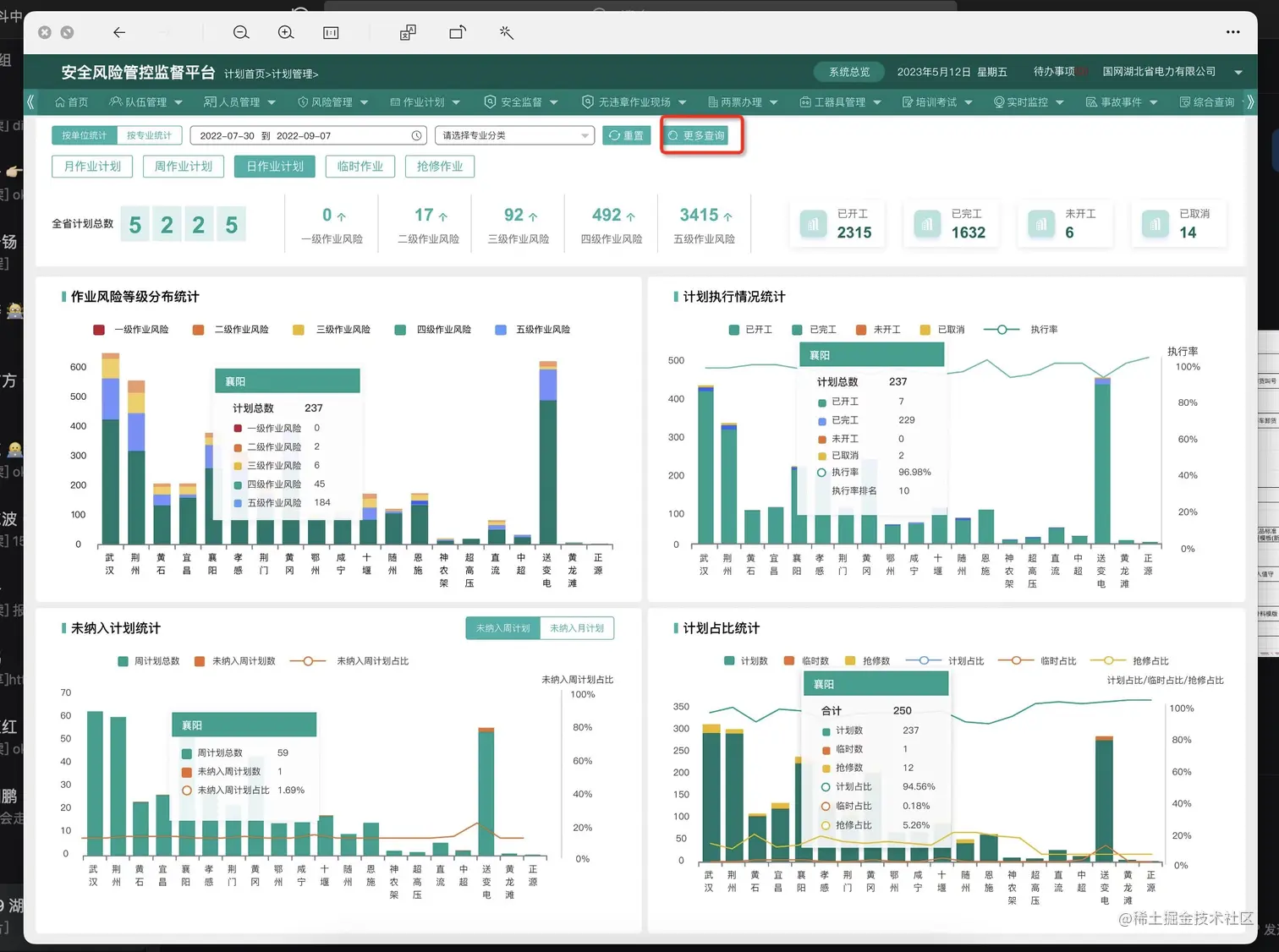Expand the 培训考试 dropdown arrow
Image resolution: width=1279 pixels, height=952 pixels.
click(x=969, y=103)
